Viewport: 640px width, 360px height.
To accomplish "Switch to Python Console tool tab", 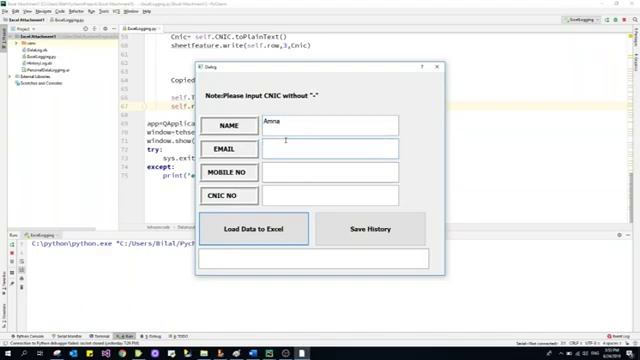I will pyautogui.click(x=27, y=336).
